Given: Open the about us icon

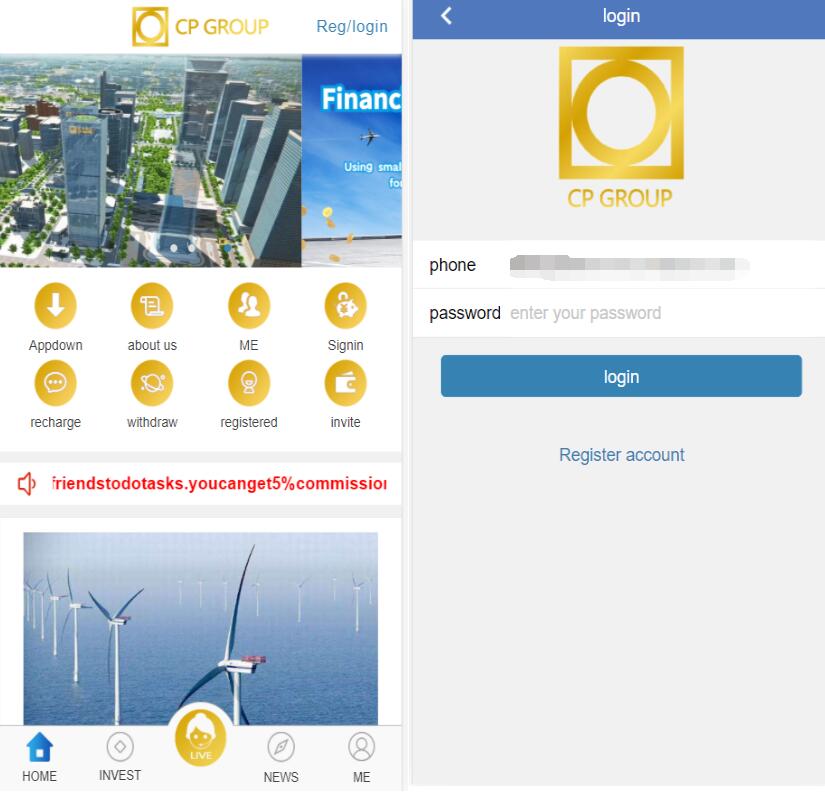Looking at the screenshot, I should (x=152, y=306).
